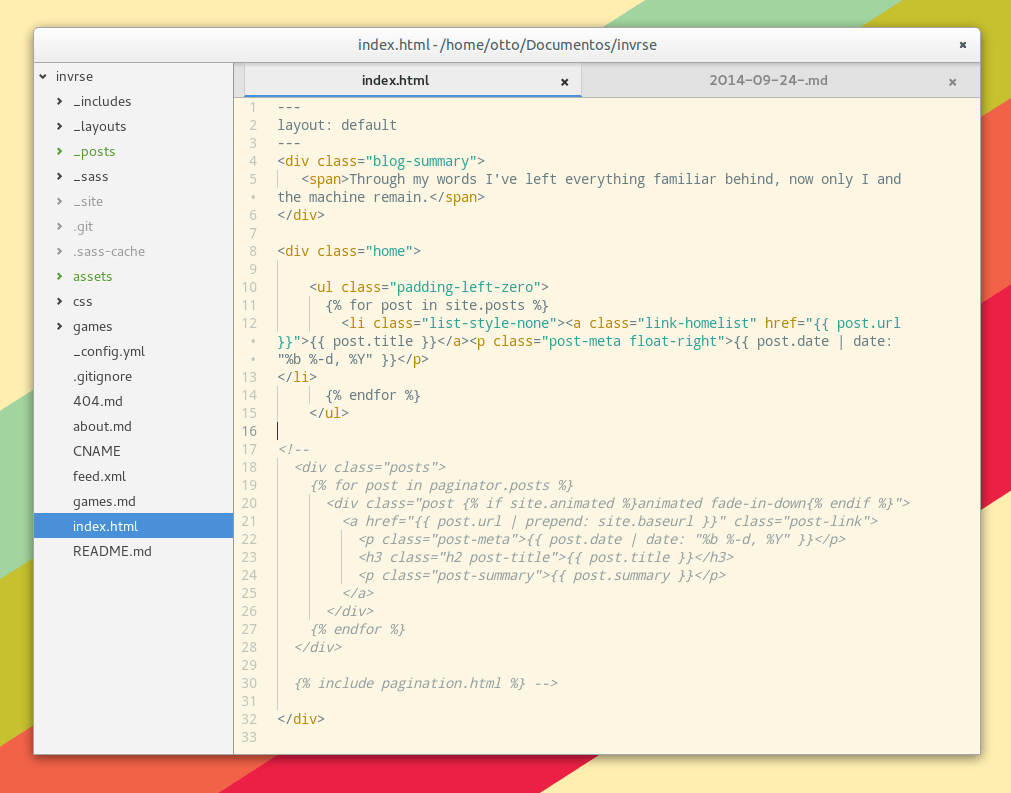The height and width of the screenshot is (793, 1011).
Task: Expand the css folder chevron
Action: (60, 301)
